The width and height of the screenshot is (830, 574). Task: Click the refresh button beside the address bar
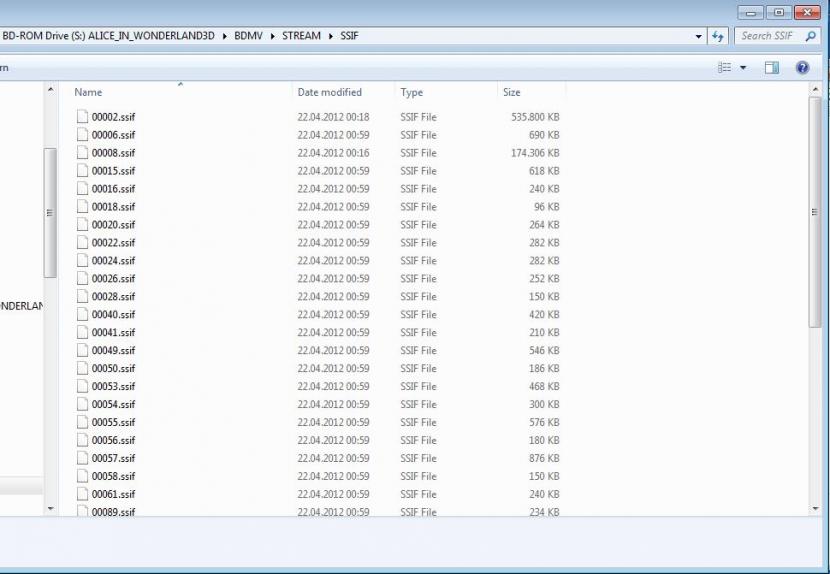tap(717, 36)
